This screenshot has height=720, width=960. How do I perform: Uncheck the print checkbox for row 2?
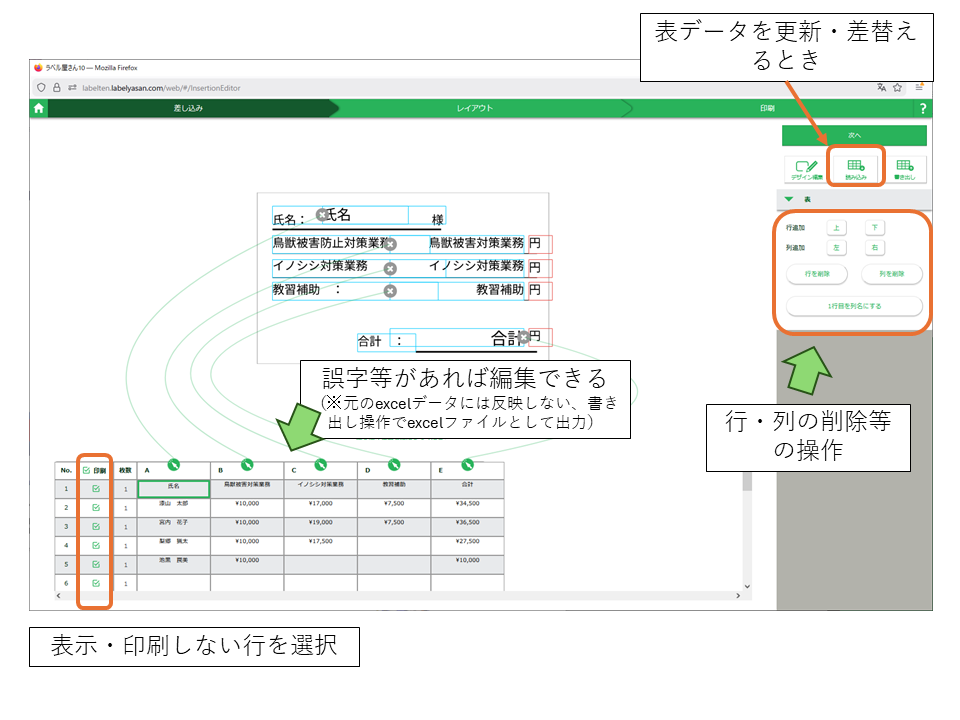(x=96, y=508)
